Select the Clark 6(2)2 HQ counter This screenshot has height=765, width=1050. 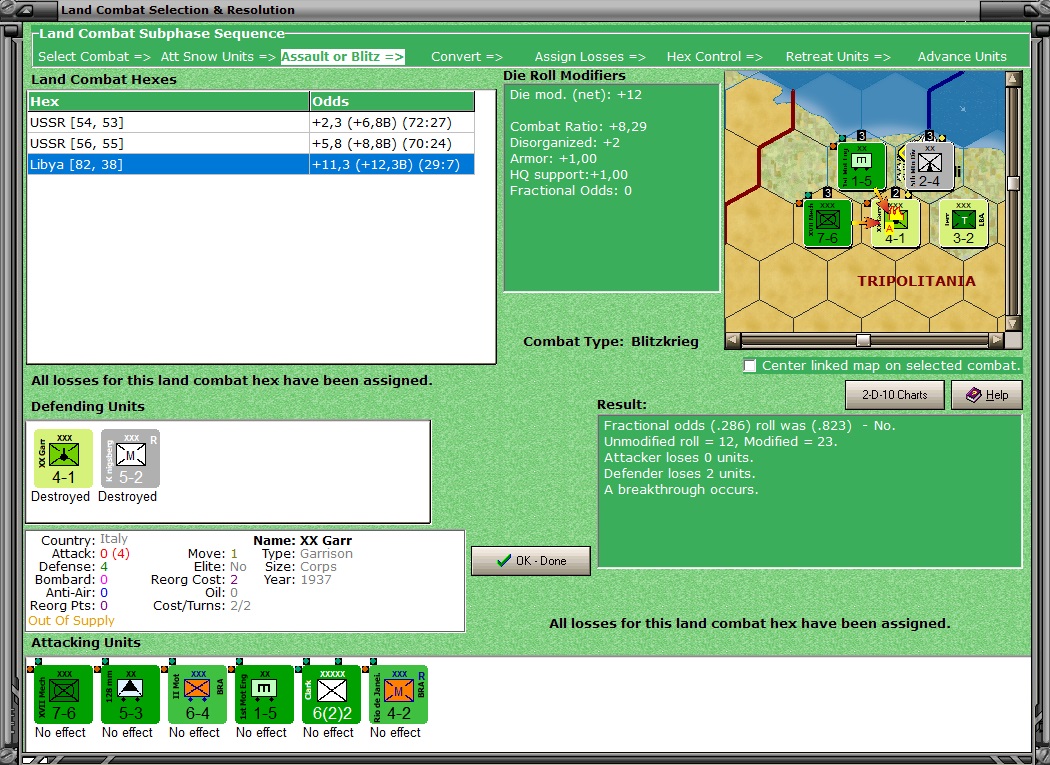tap(329, 693)
